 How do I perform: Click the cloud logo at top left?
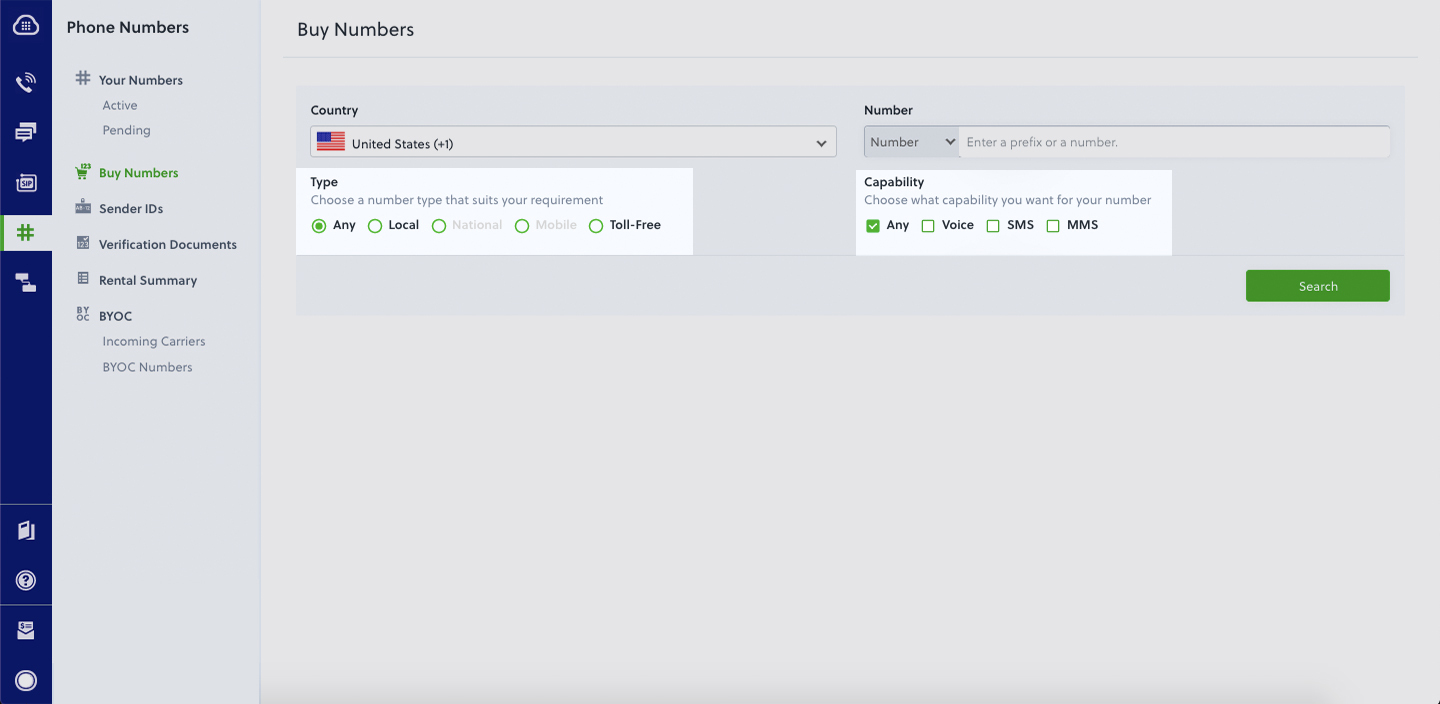coord(26,26)
